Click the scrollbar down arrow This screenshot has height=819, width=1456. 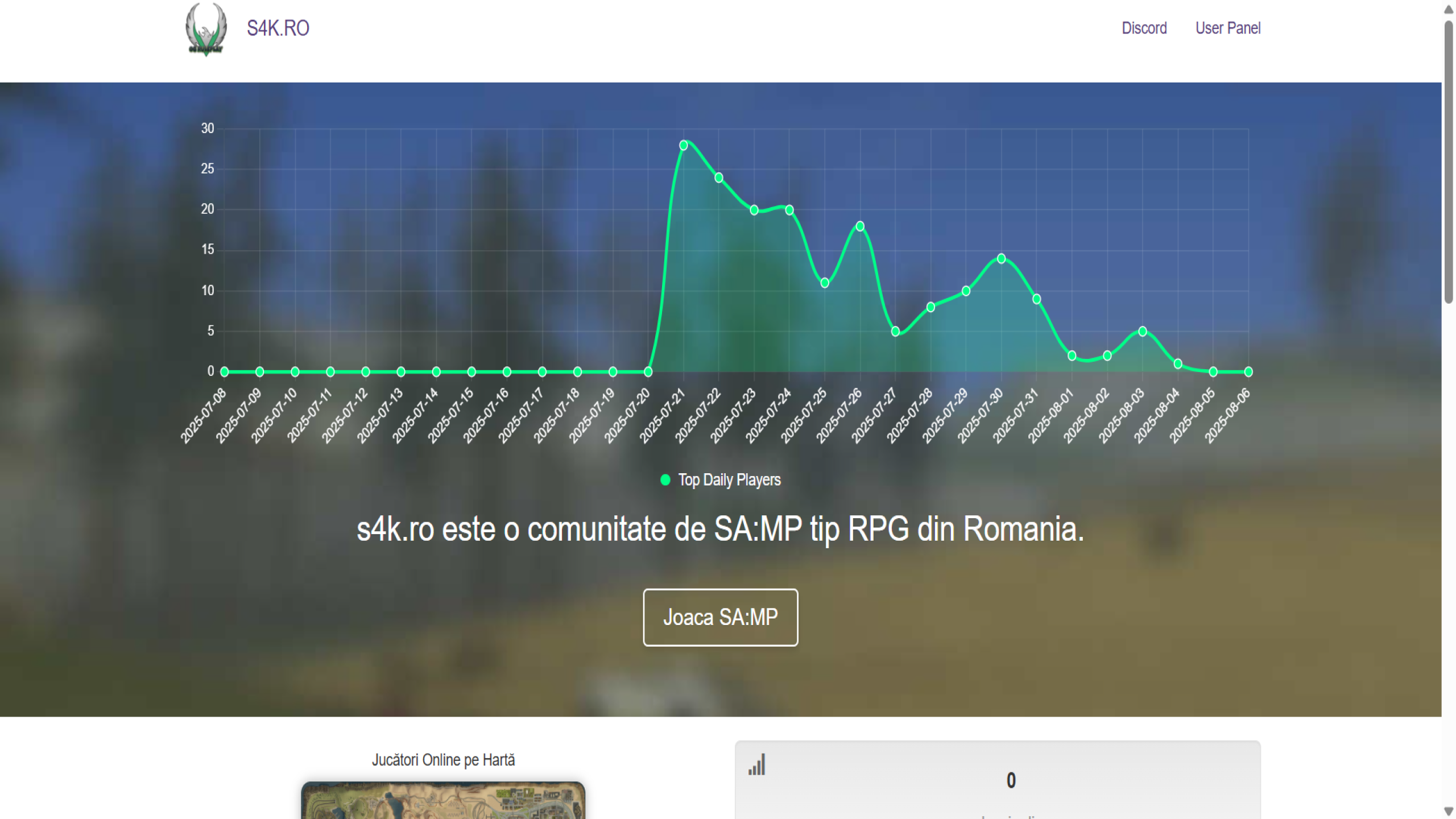[x=1449, y=811]
